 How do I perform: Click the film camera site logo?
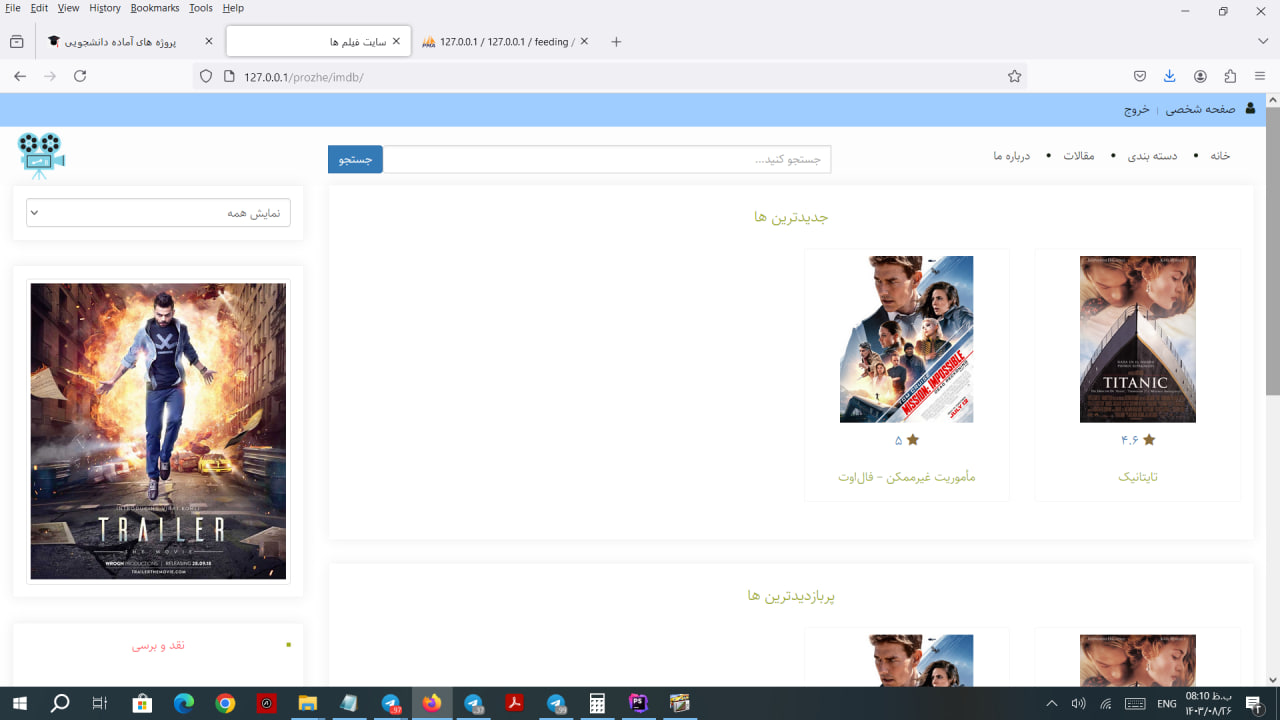point(41,155)
